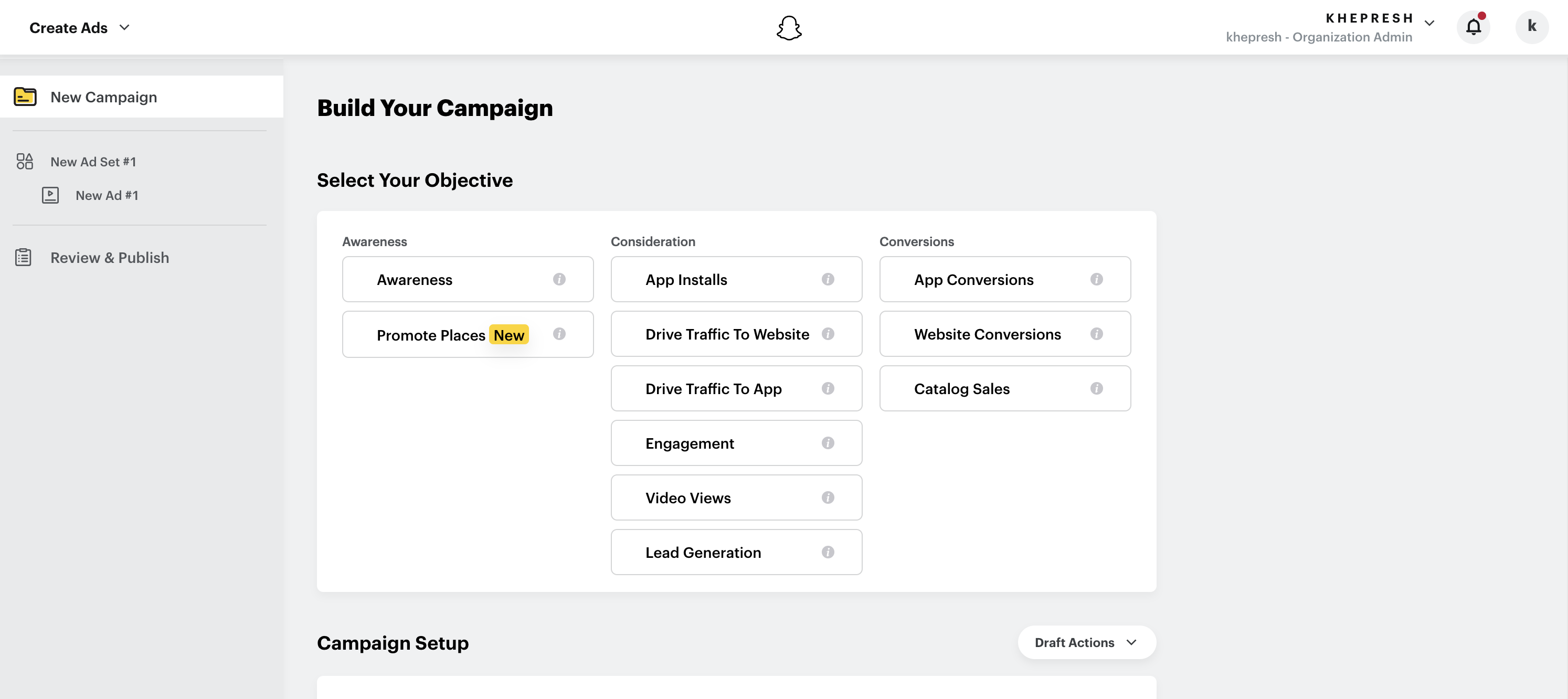Select the Video Views objective
The height and width of the screenshot is (699, 1568).
(736, 497)
